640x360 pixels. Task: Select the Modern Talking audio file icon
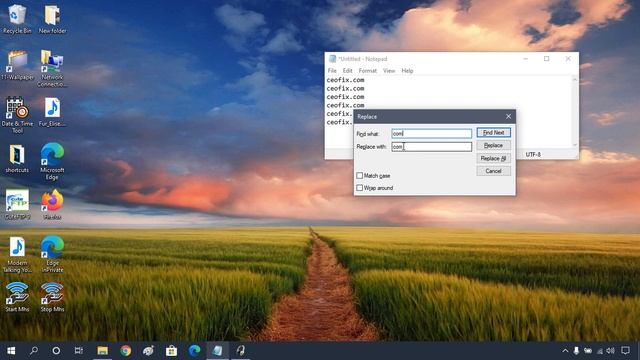[17, 255]
